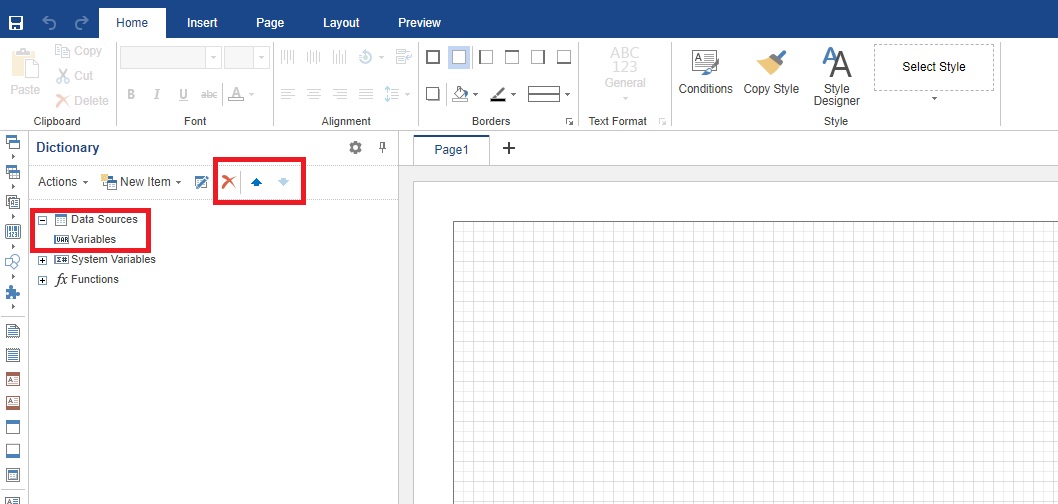Open the Actions dropdown in Dictionary
Image resolution: width=1058 pixels, height=504 pixels.
pos(63,181)
